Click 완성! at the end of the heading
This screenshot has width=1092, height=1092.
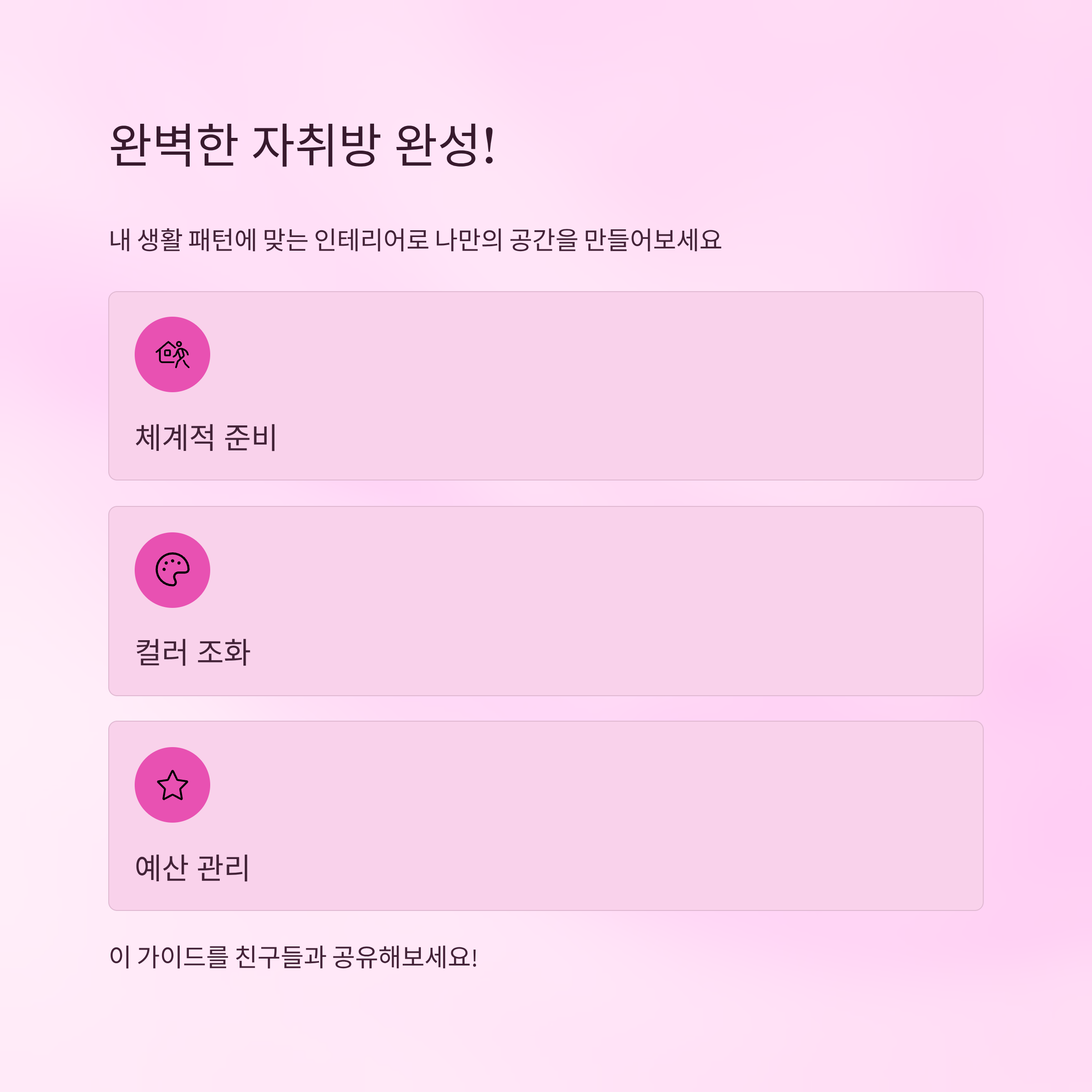pos(446,145)
